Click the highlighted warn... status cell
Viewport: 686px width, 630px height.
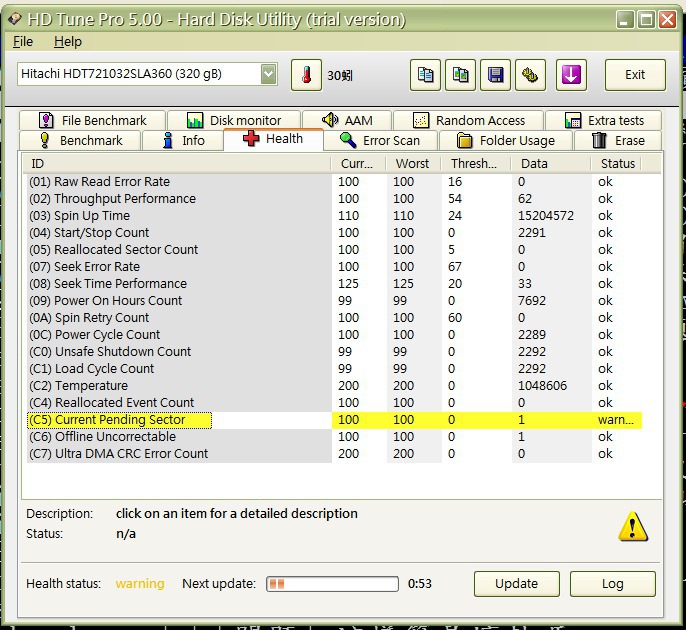(616, 420)
